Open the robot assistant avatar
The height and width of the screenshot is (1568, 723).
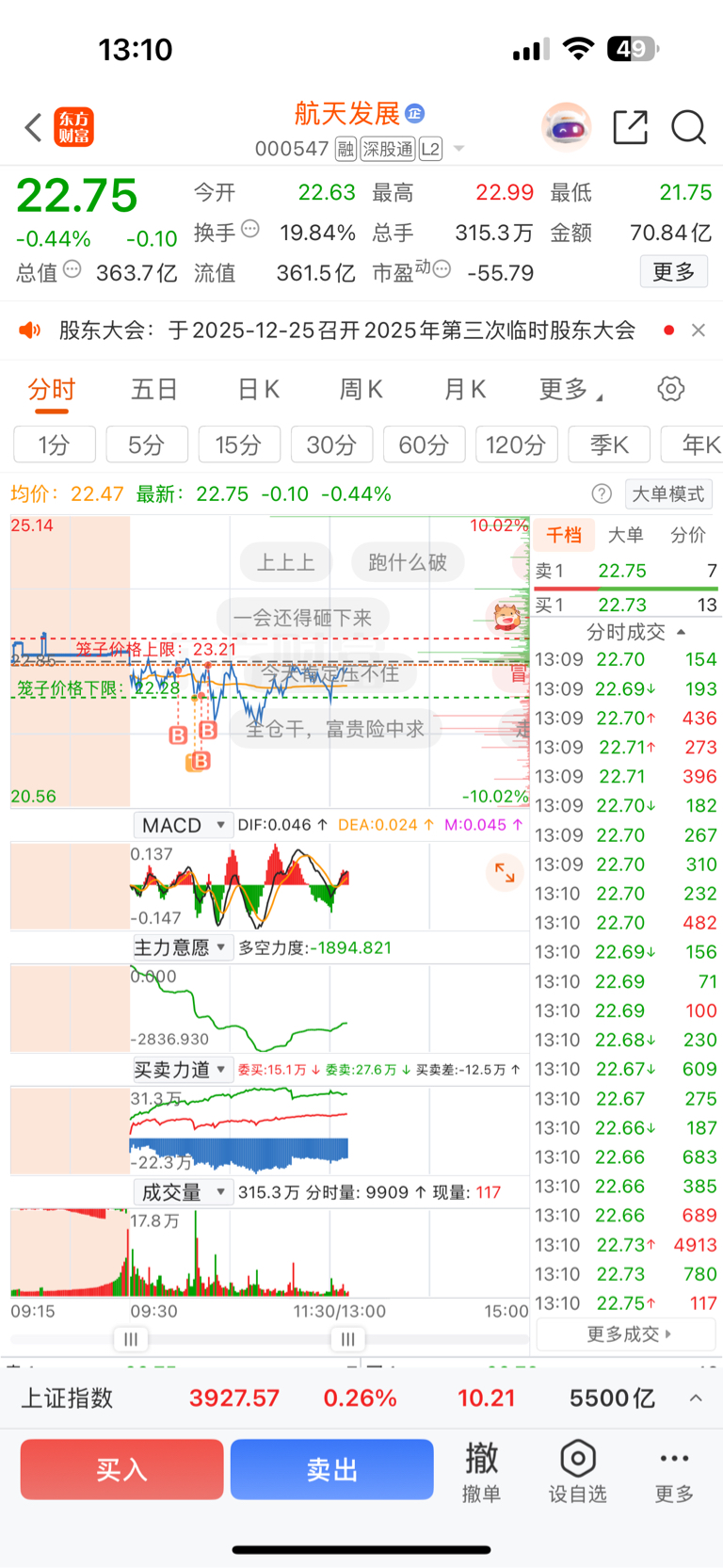pos(567,127)
